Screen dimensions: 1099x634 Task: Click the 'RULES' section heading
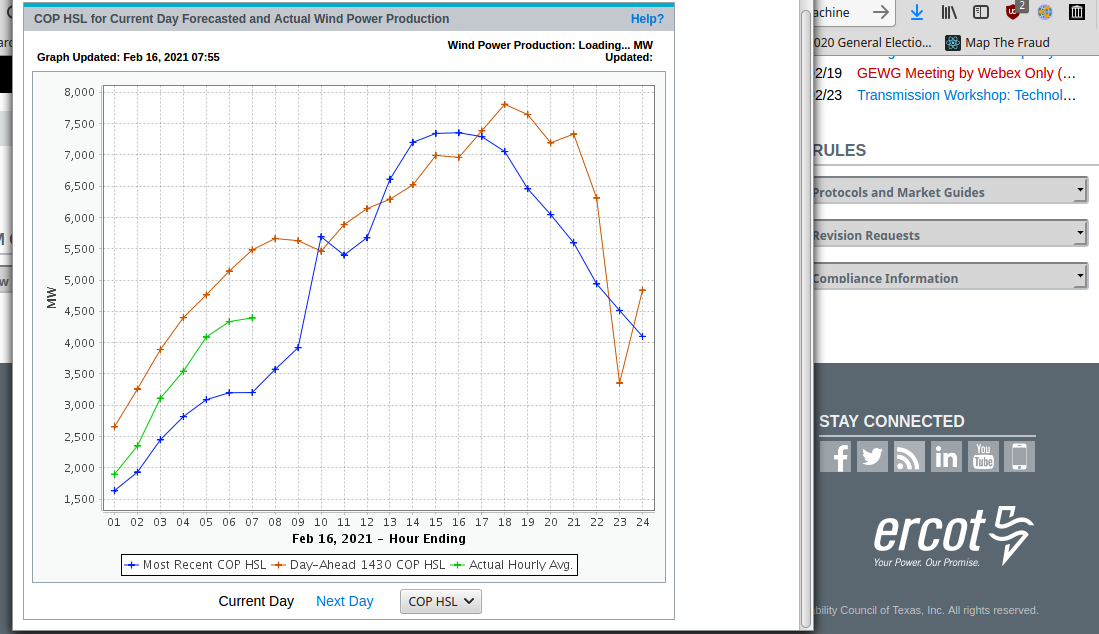tap(840, 151)
